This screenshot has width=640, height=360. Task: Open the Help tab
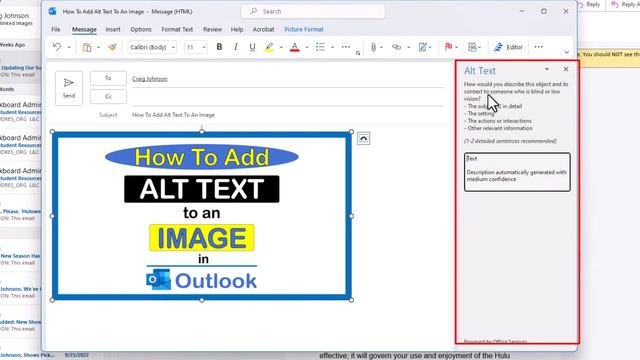(237, 29)
